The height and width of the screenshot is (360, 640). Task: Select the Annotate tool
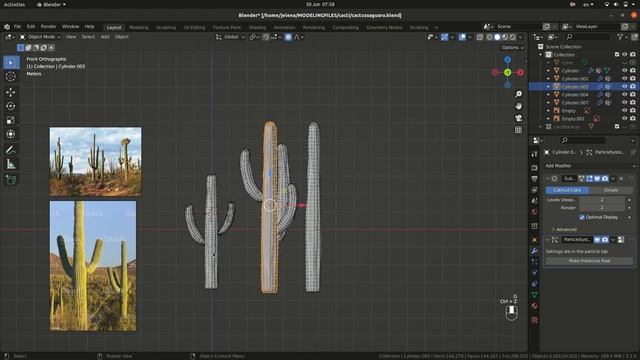point(11,150)
